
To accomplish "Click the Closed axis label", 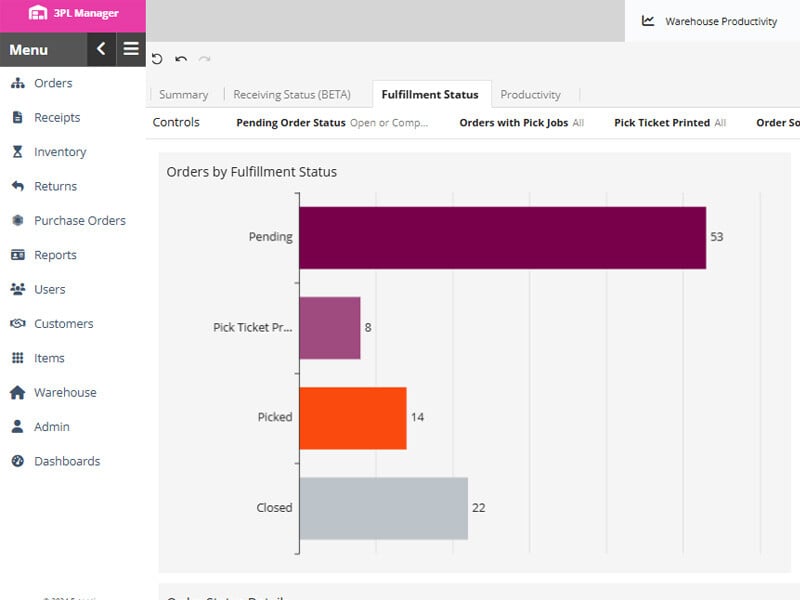I will click(274, 507).
